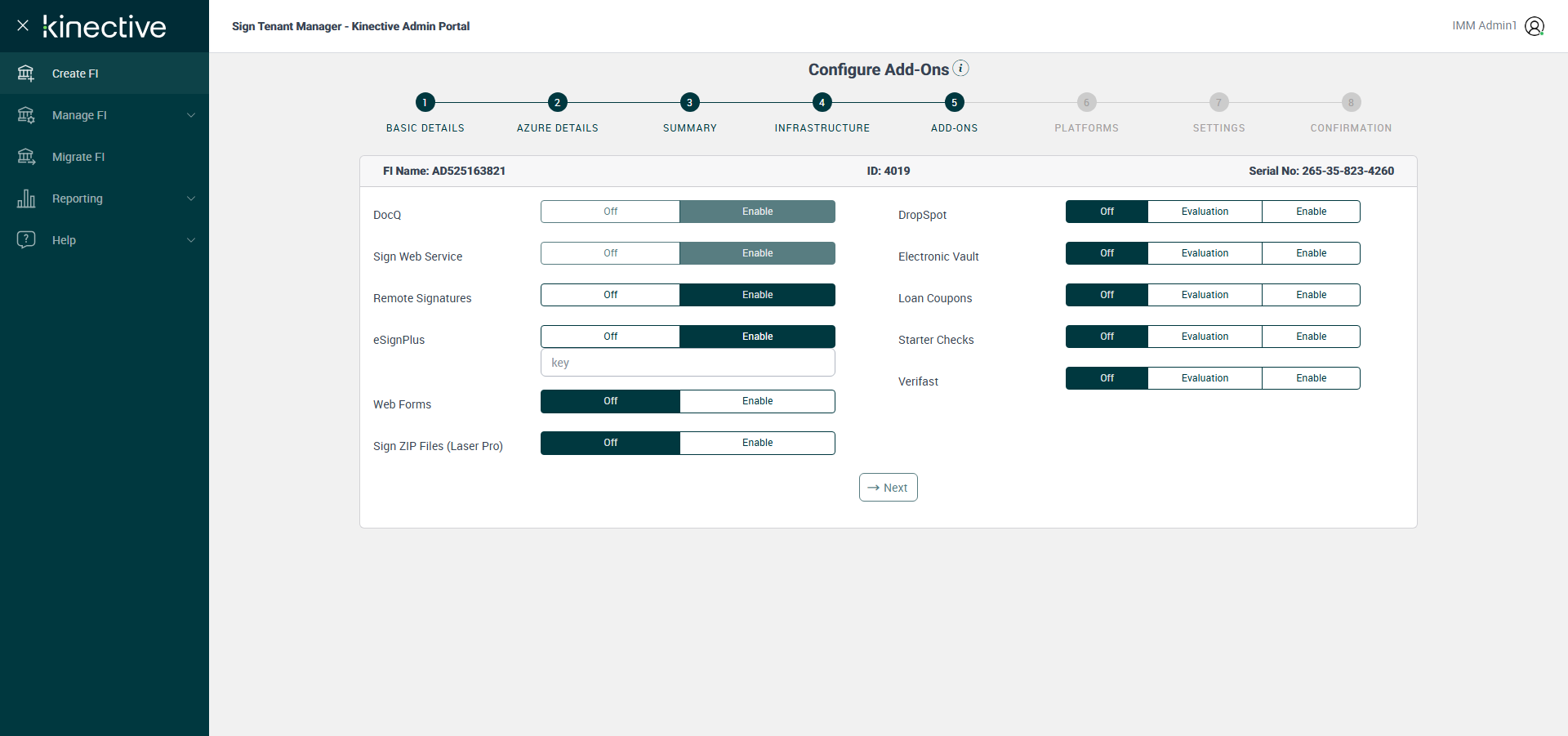The width and height of the screenshot is (1568, 736).
Task: Open Reporting menu item
Action: pyautogui.click(x=105, y=198)
